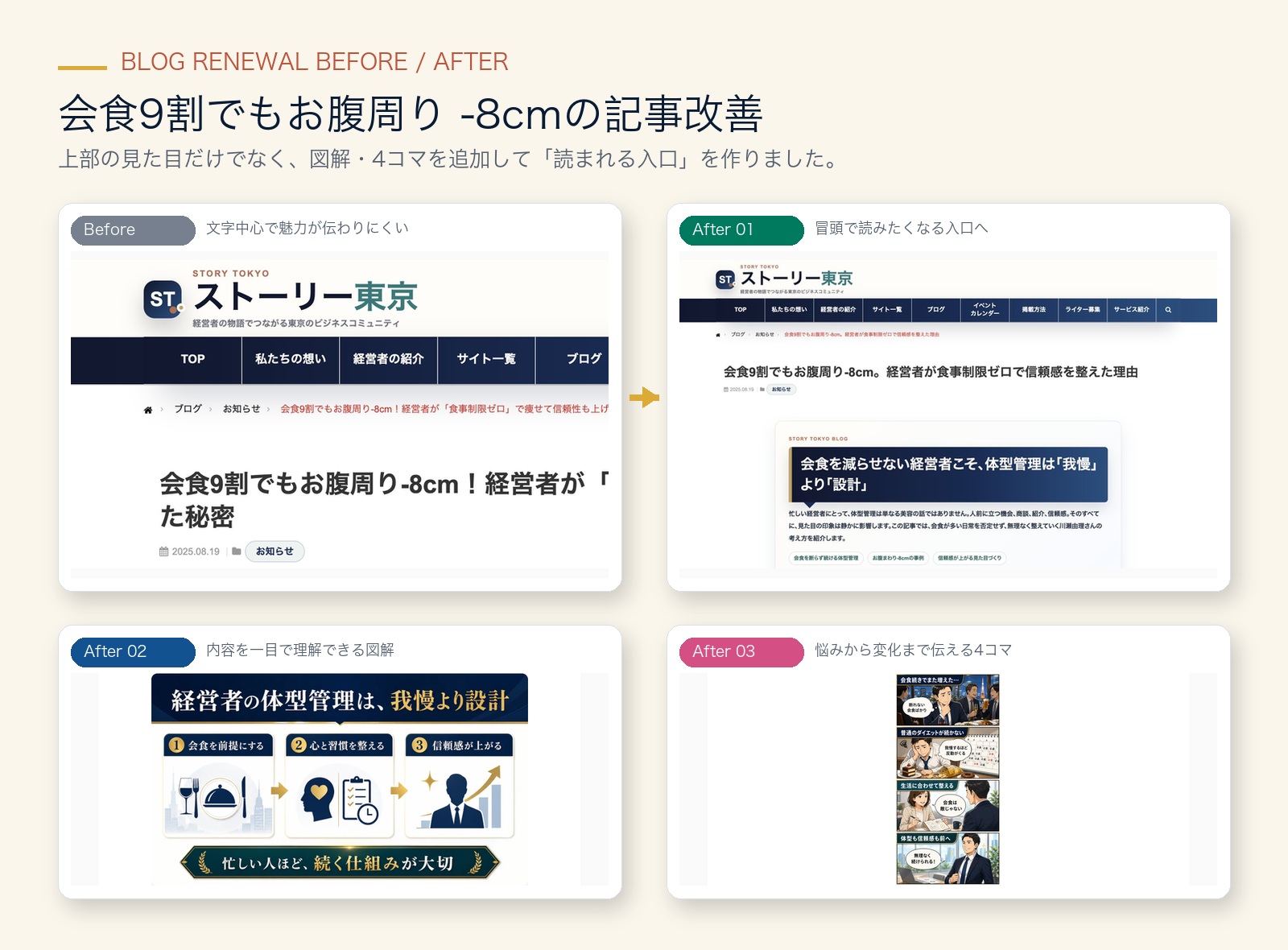This screenshot has height=950, width=1288.
Task: Open 経営者の紹介 in After 01 navigation
Action: point(838,310)
